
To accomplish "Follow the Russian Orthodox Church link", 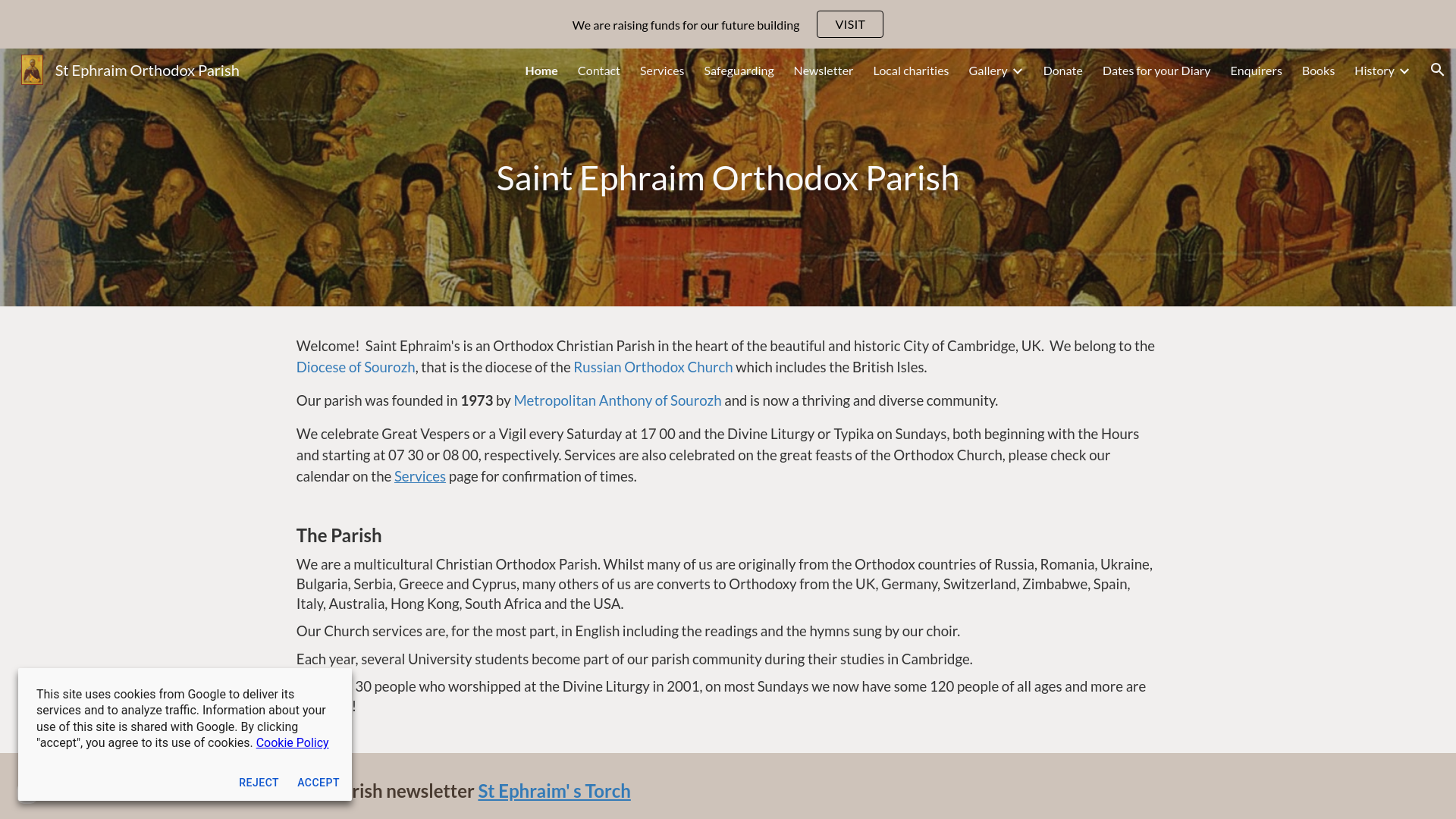I will (x=653, y=367).
